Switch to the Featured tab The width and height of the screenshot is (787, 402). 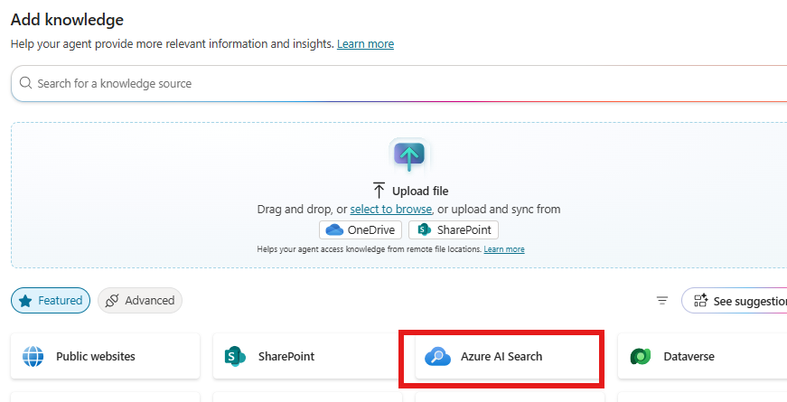click(51, 301)
